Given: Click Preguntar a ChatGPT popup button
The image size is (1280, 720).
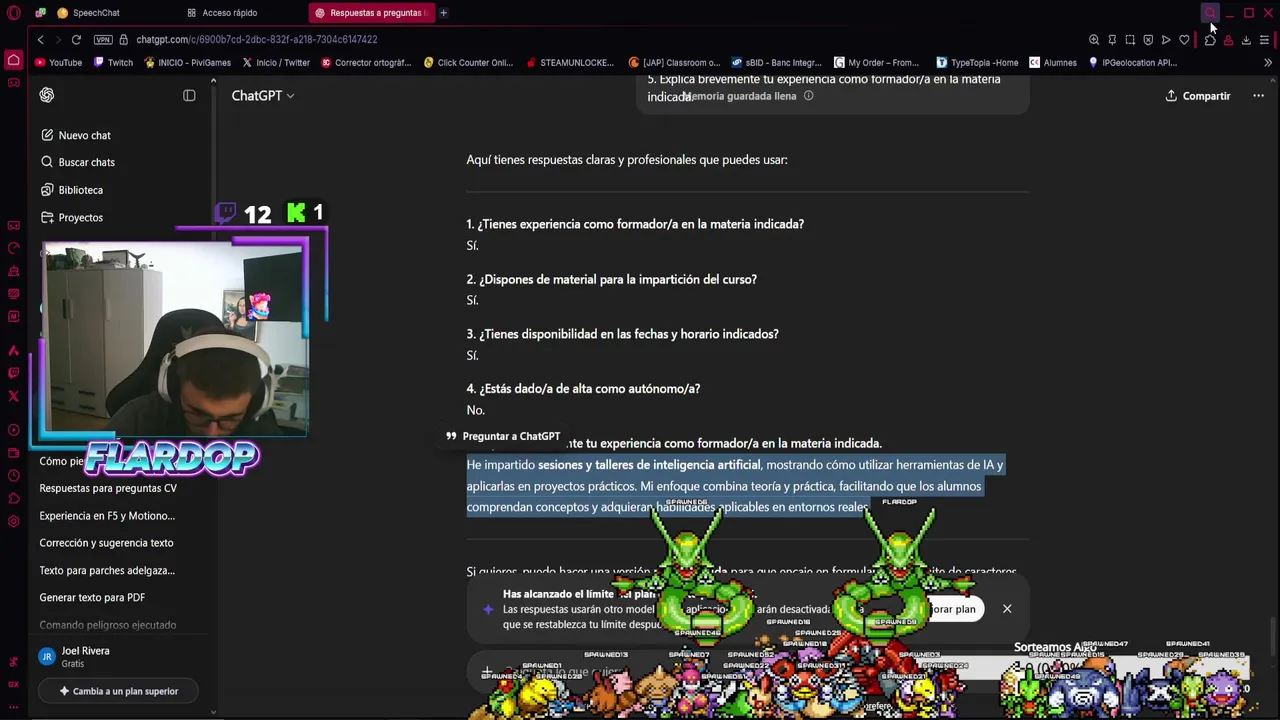Looking at the screenshot, I should 503,436.
